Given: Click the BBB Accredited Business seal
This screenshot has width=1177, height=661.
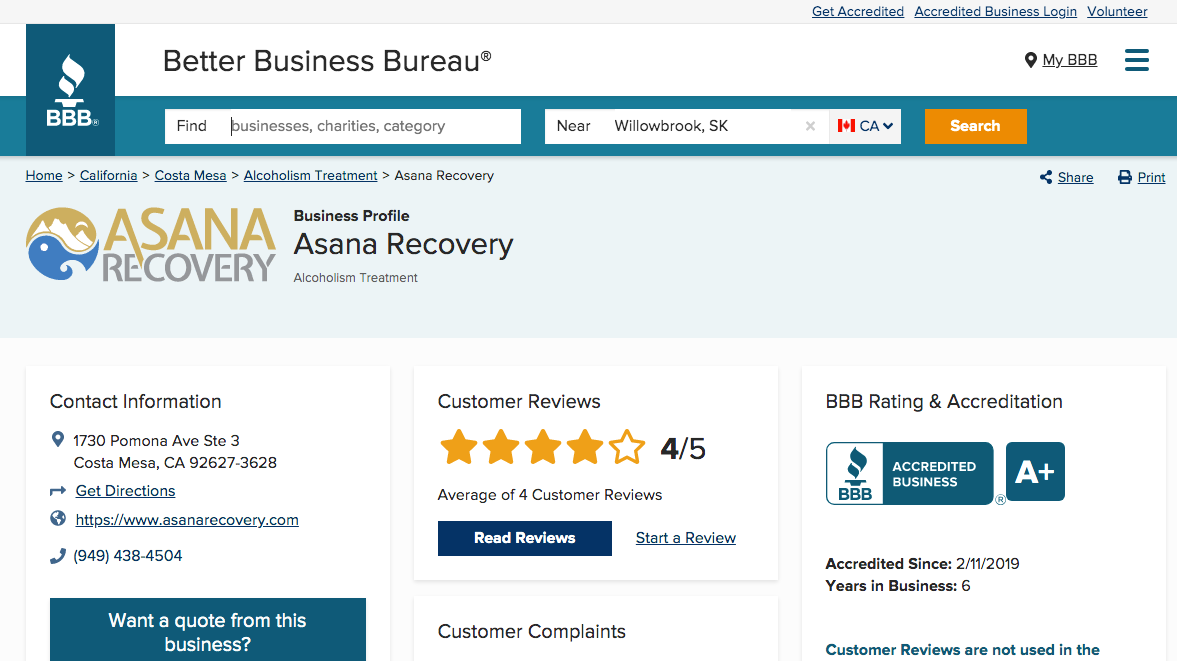Looking at the screenshot, I should tap(910, 473).
